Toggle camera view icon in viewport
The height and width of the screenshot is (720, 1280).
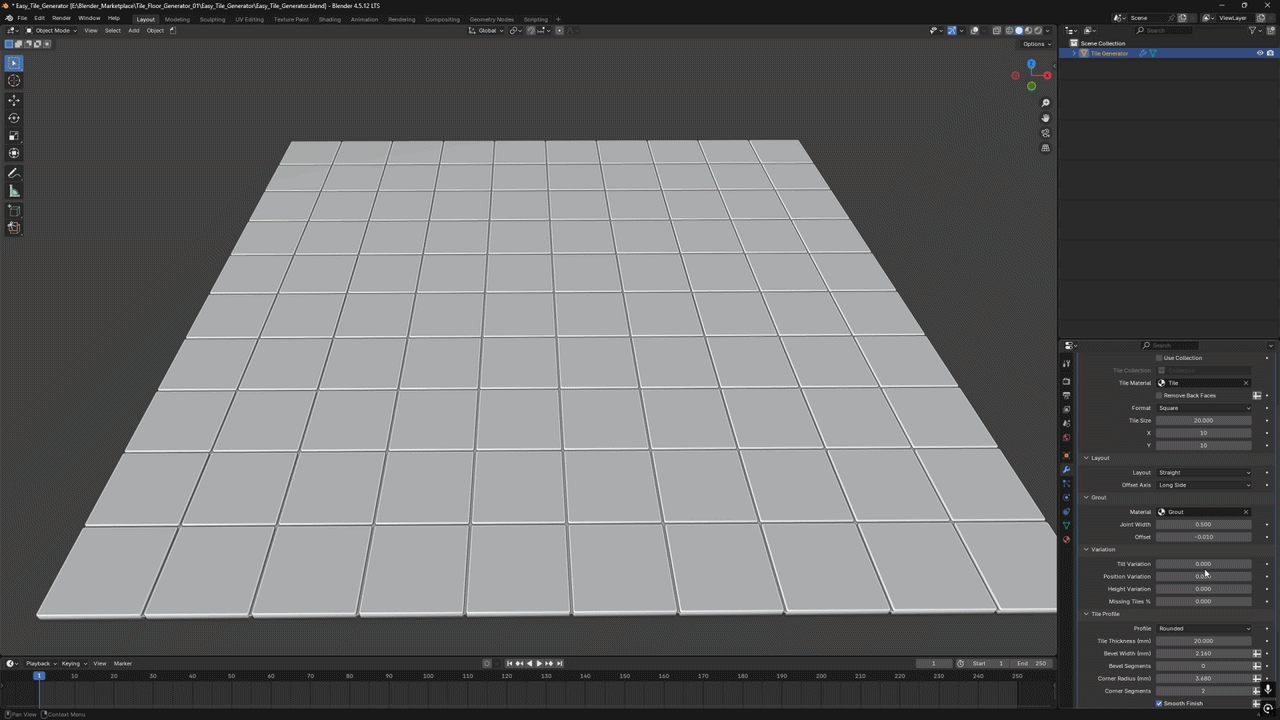coord(1045,133)
